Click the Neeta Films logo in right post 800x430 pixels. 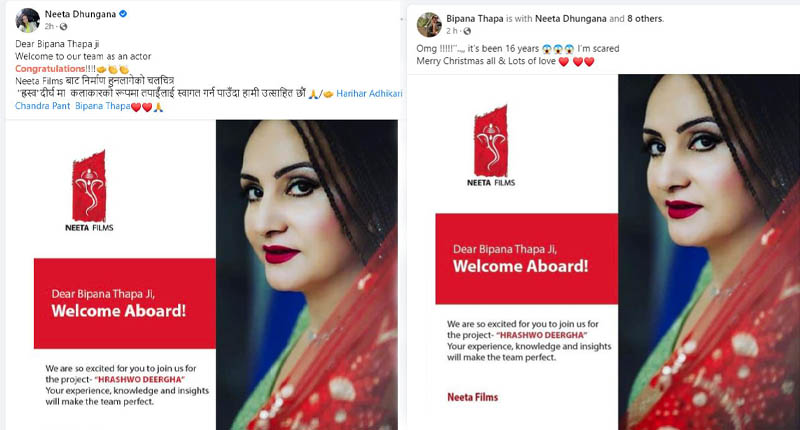coord(491,146)
